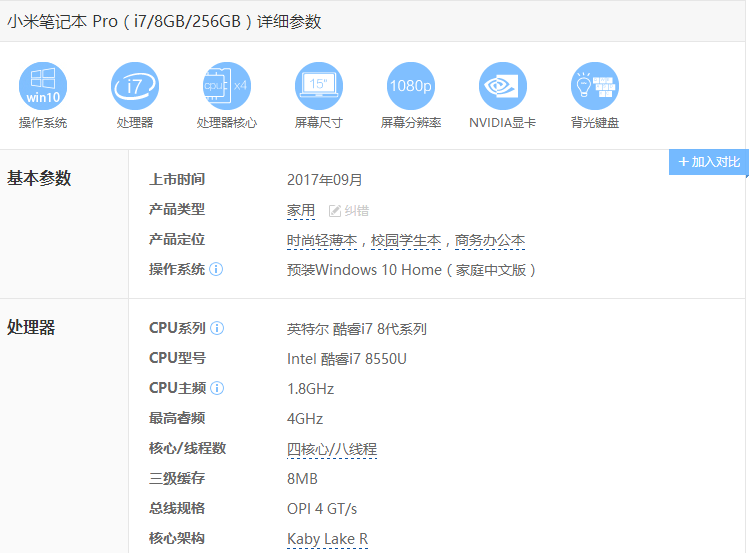
Task: Click the info icon beside CPU系列
Action: 217,328
